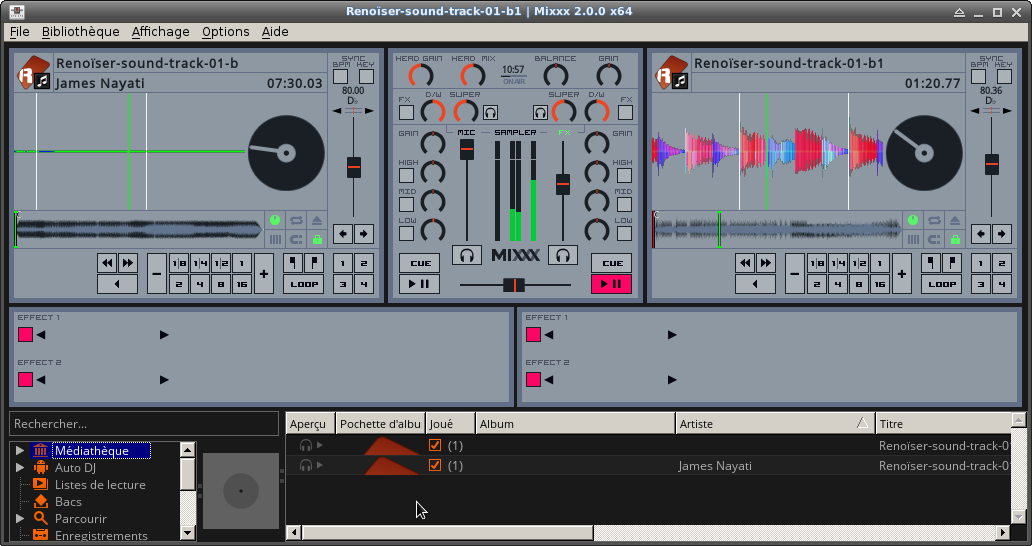Toggle Effect 1 pink enable button in the left effects panel
Screen dimensions: 1032x546
coord(26,335)
